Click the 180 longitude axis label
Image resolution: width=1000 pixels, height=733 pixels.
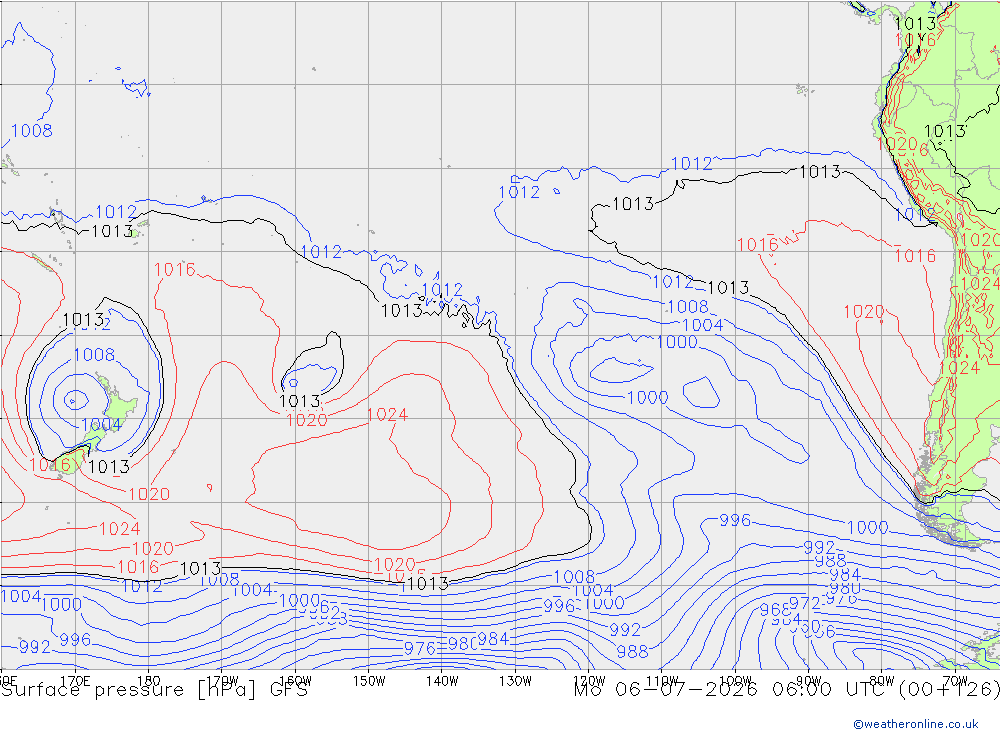pos(148,681)
